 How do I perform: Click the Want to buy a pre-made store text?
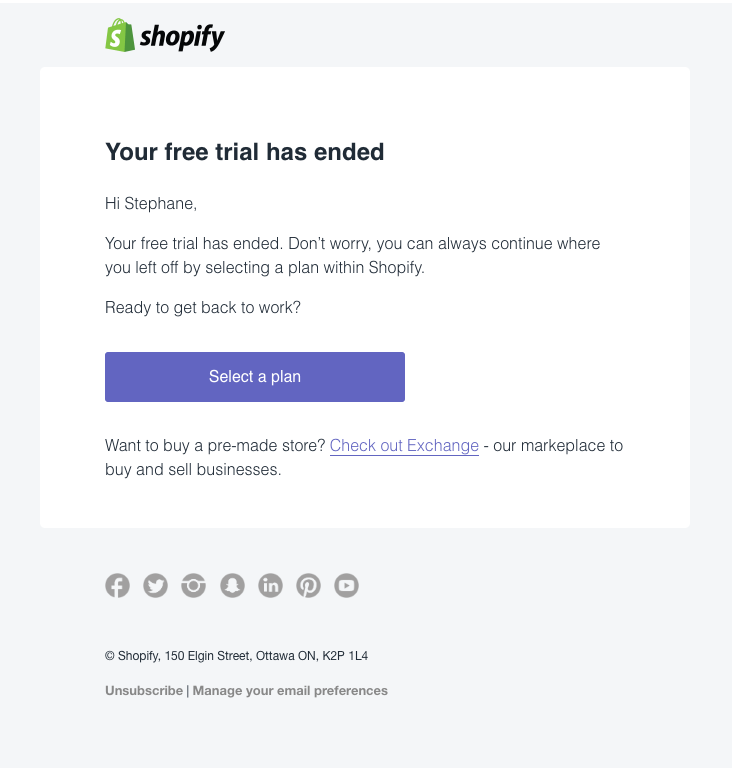click(215, 446)
